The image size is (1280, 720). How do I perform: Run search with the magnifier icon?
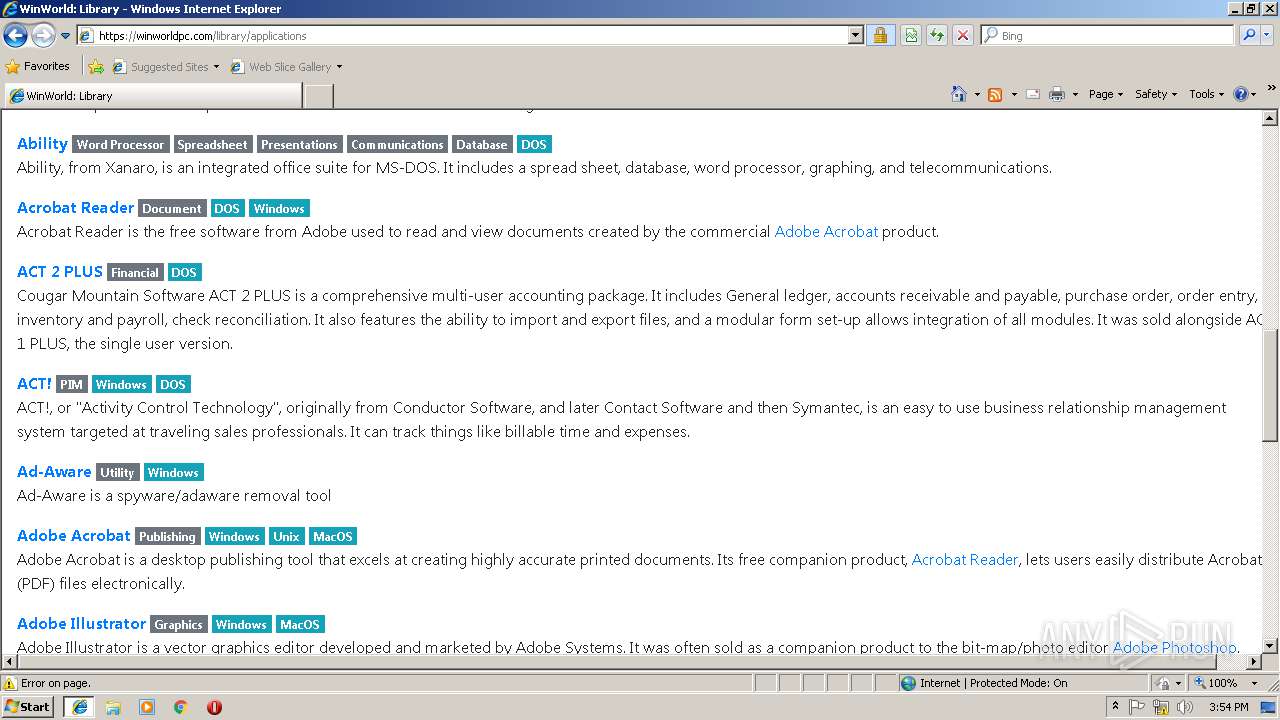click(x=1249, y=36)
